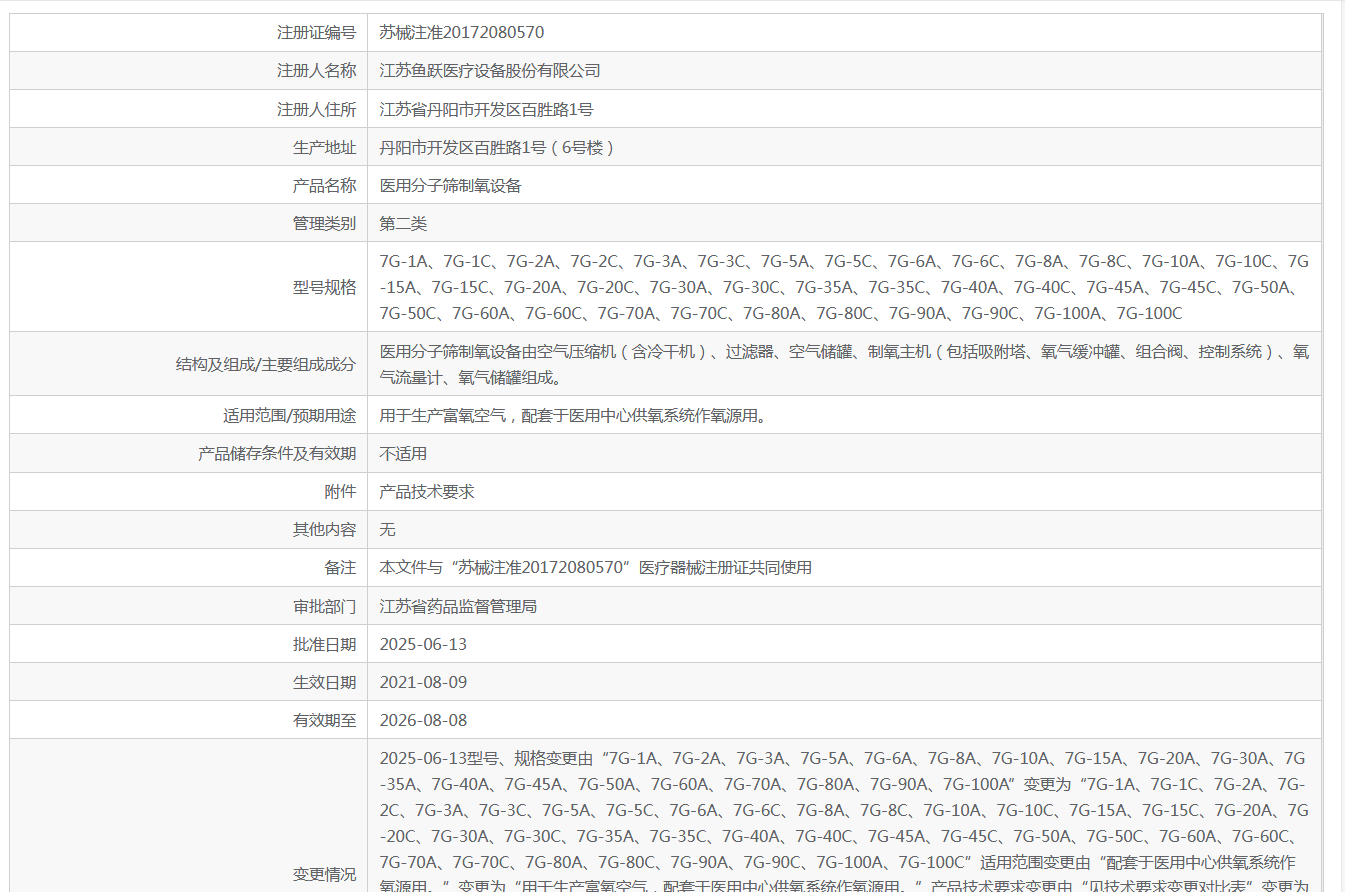
Task: Click the 产品名称 label cell
Action: (324, 185)
